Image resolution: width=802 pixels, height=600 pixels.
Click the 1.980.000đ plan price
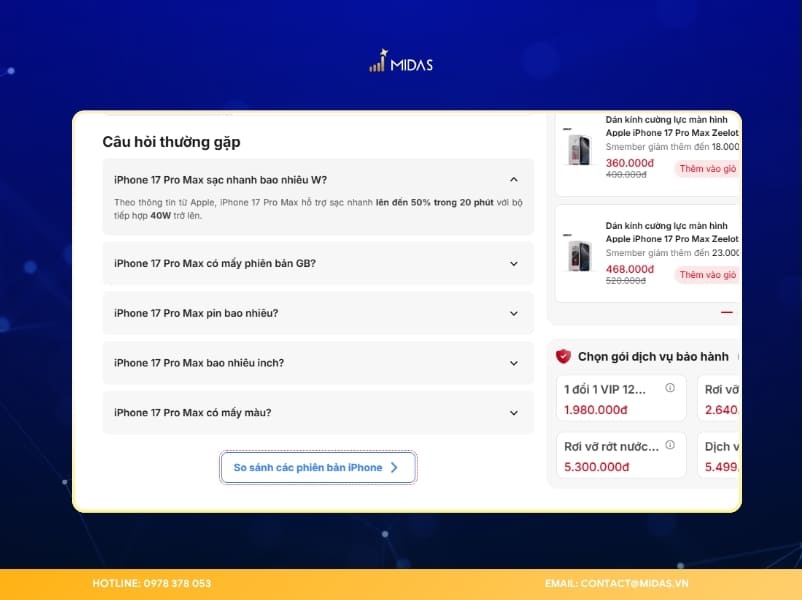coord(595,410)
